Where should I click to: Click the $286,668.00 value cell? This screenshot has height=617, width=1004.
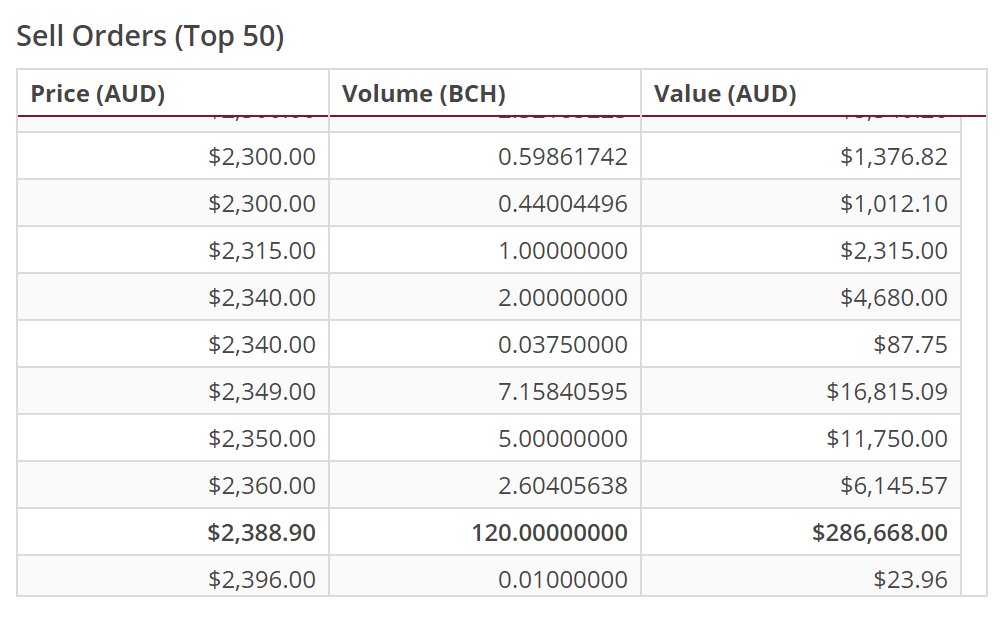(x=880, y=533)
